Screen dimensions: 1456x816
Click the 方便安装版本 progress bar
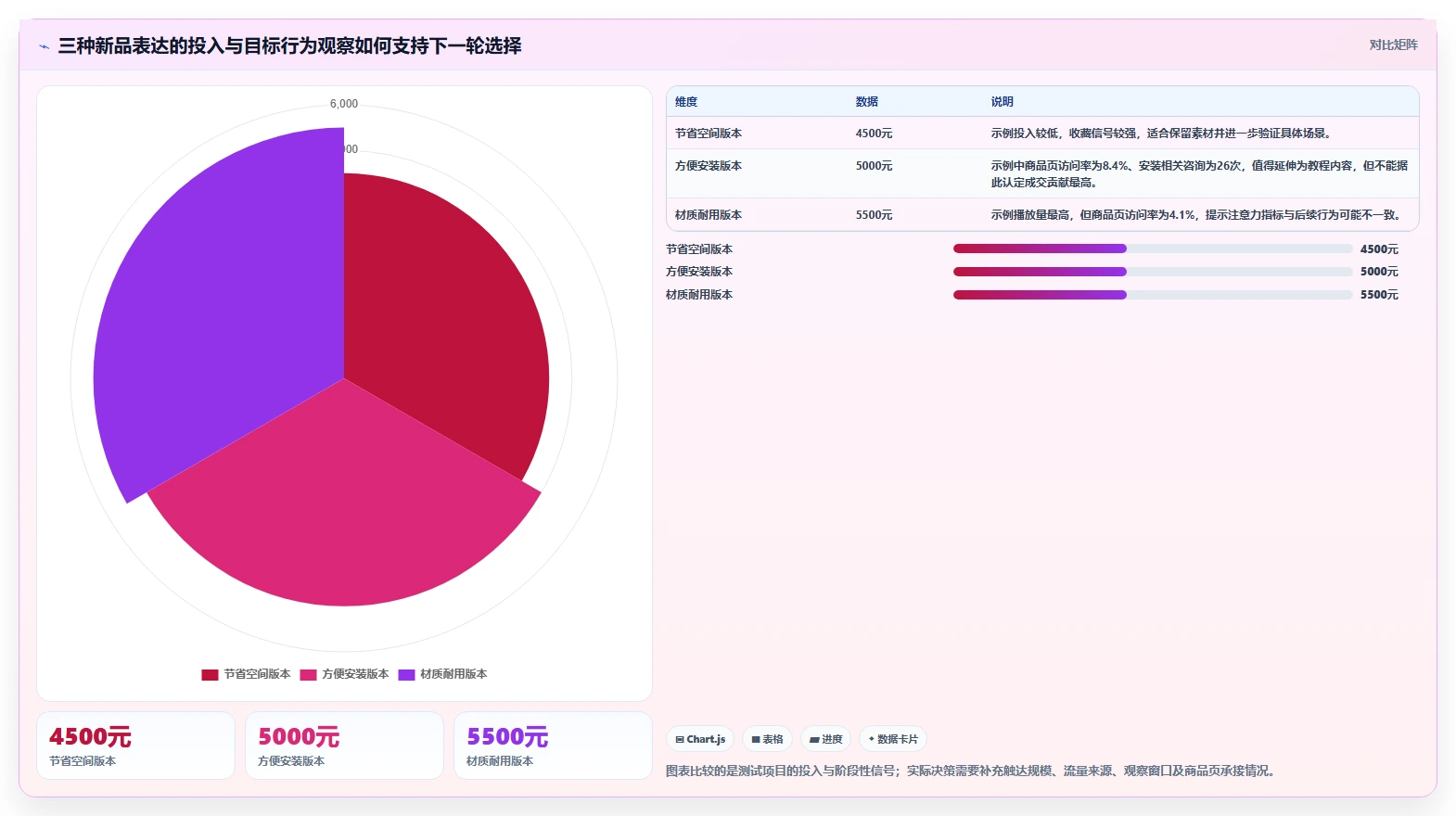[x=1153, y=272]
